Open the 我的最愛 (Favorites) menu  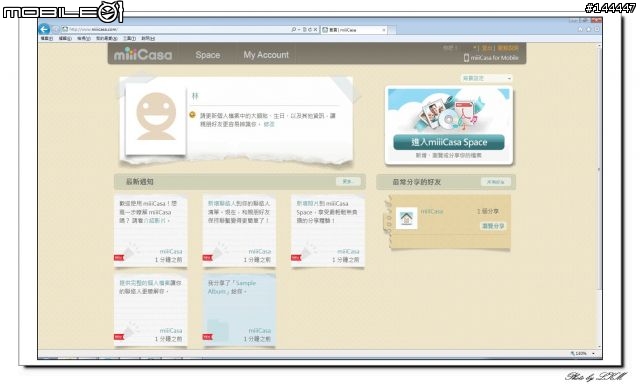click(x=107, y=38)
